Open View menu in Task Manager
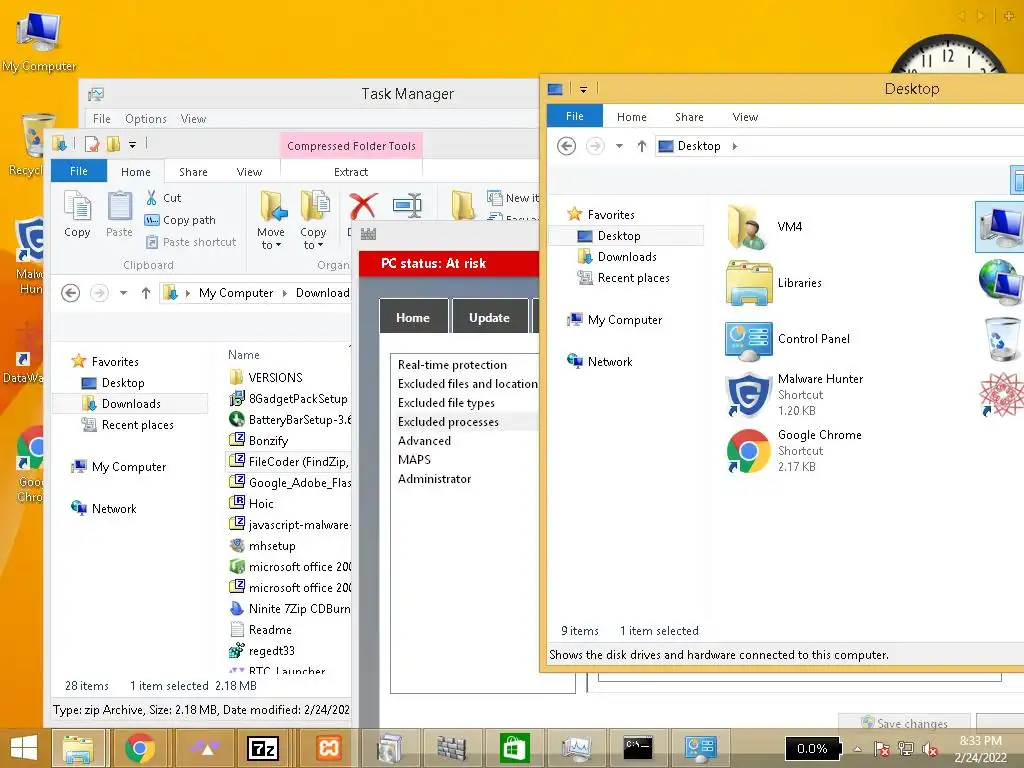The width and height of the screenshot is (1024, 768). [193, 119]
